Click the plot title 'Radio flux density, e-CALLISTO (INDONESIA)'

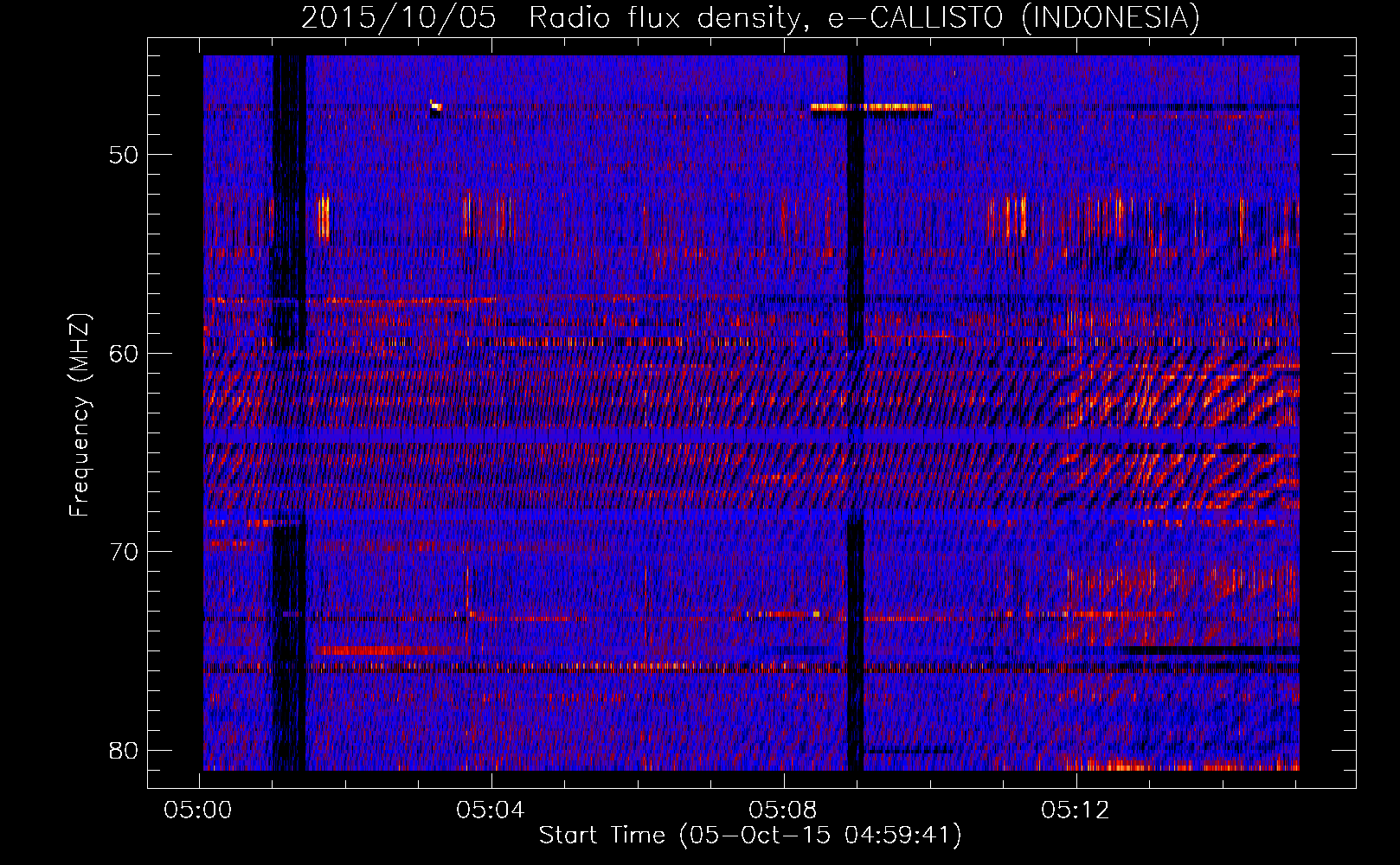[x=864, y=17]
